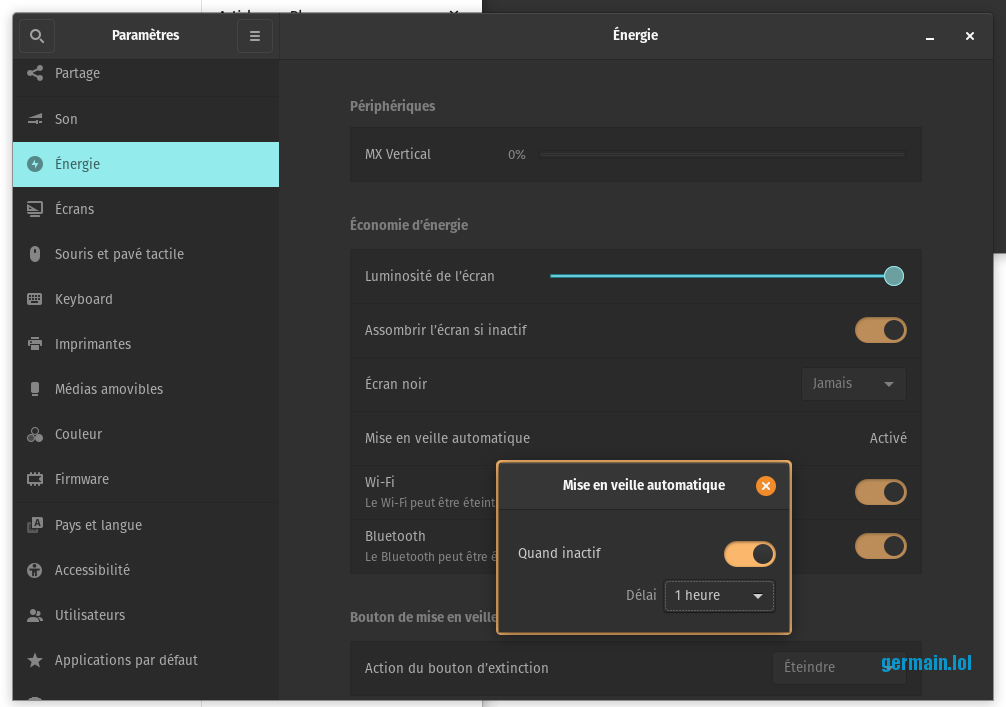Click the Écran noir row label
Viewport: 1006px width, 707px height.
(396, 384)
